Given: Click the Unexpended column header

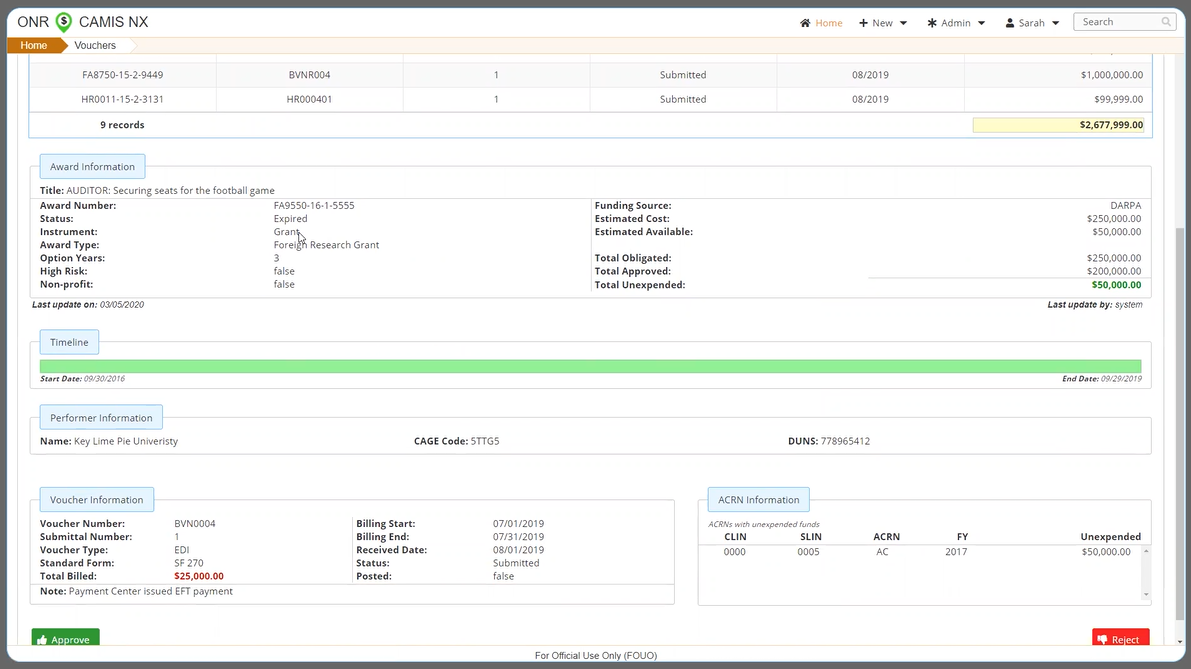Looking at the screenshot, I should click(x=1110, y=536).
